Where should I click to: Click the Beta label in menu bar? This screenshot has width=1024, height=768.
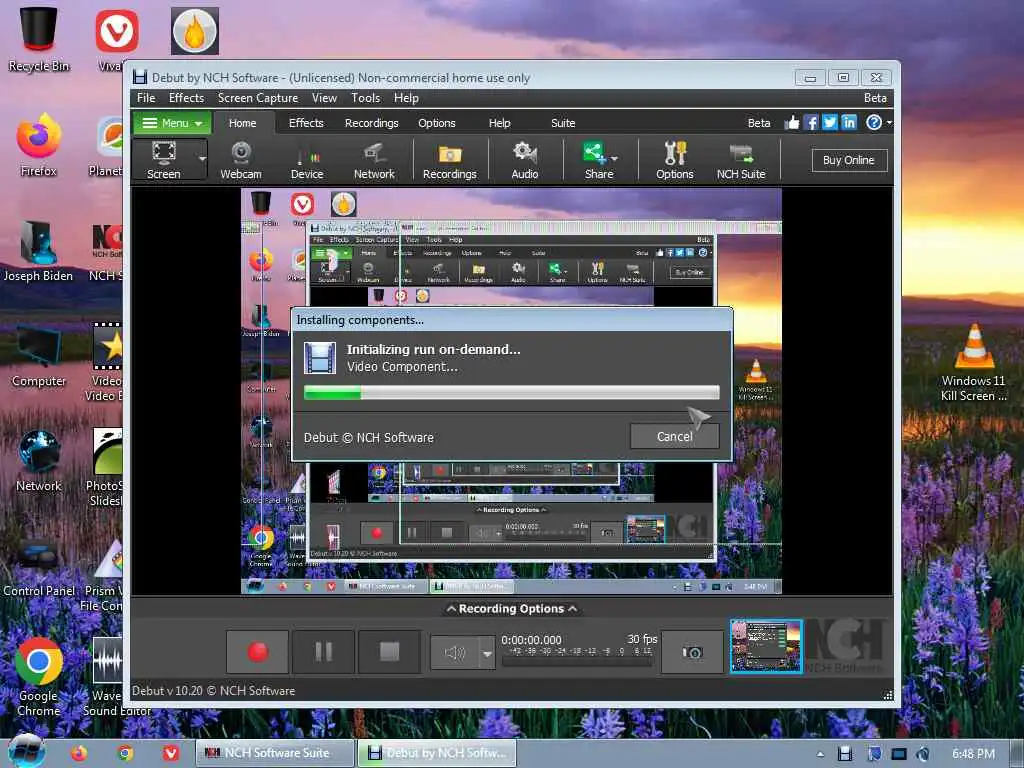tap(875, 98)
